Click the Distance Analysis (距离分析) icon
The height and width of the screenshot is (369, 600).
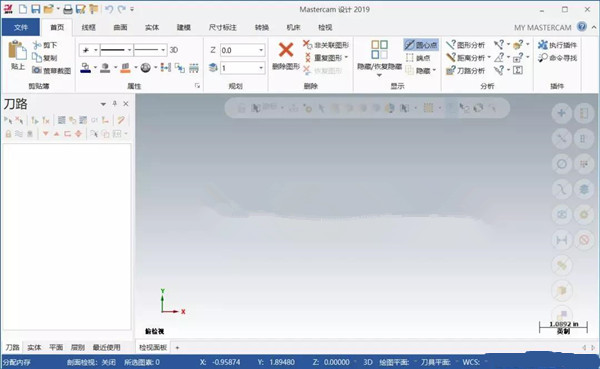tap(451, 57)
